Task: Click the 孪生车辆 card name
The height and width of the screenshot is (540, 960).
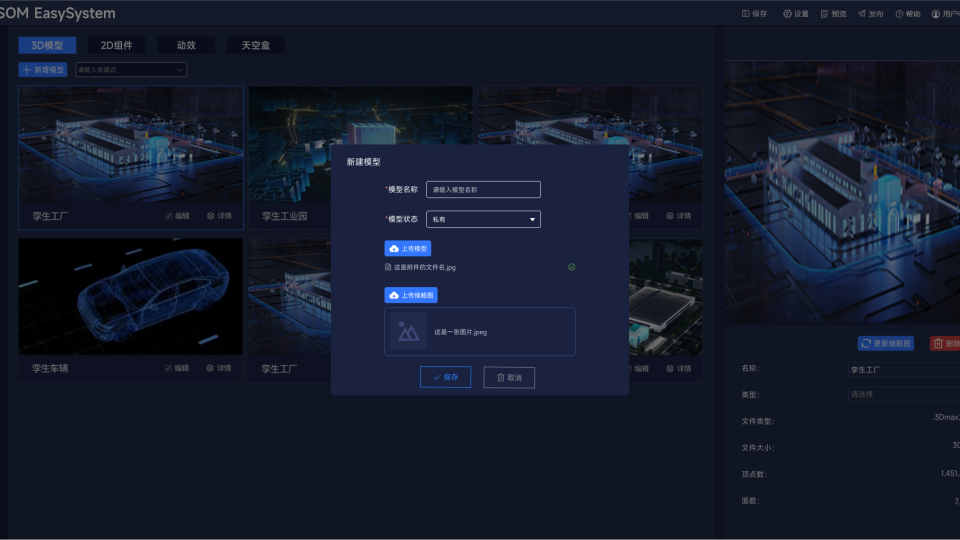Action: (x=50, y=369)
